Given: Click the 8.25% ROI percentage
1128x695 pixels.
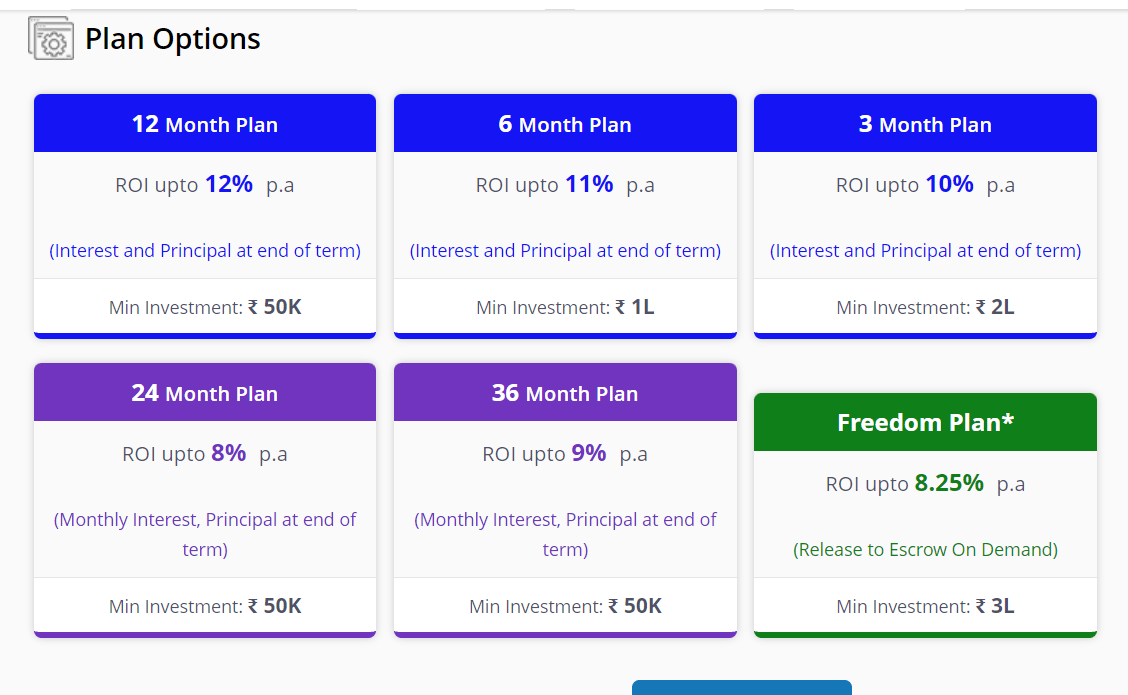Looking at the screenshot, I should pos(949,483).
